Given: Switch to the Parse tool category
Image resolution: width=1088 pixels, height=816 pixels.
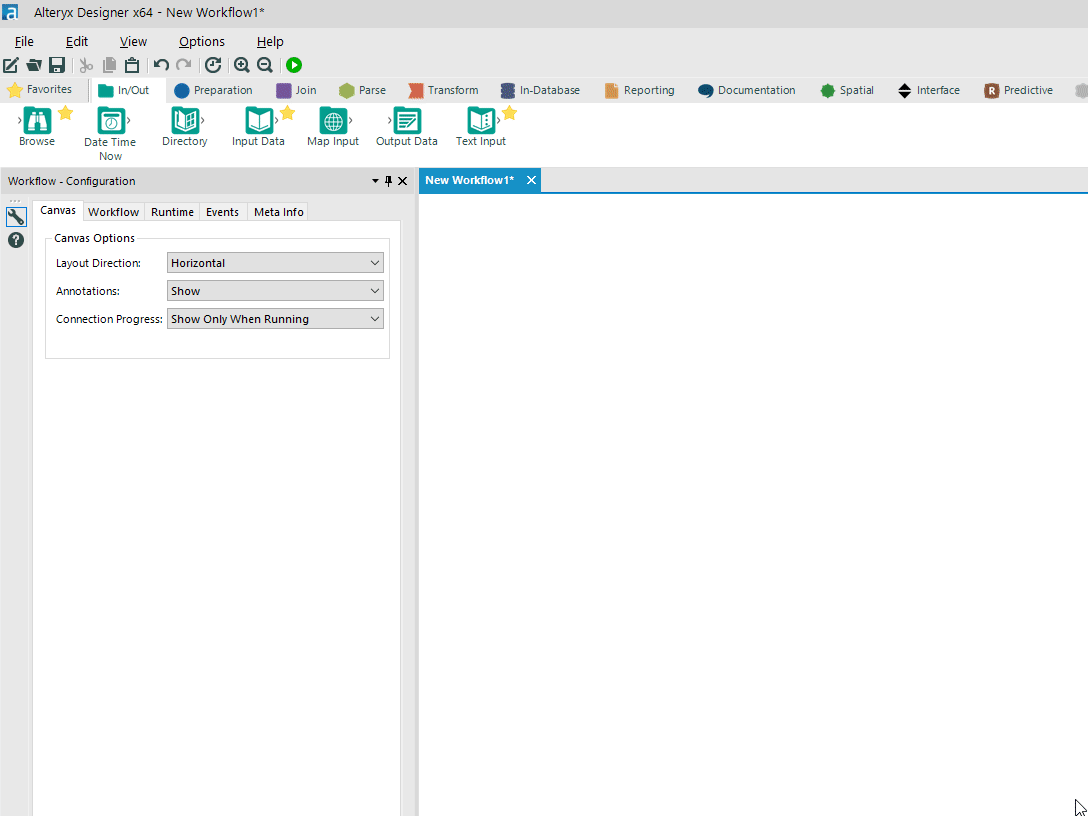Looking at the screenshot, I should 362,90.
